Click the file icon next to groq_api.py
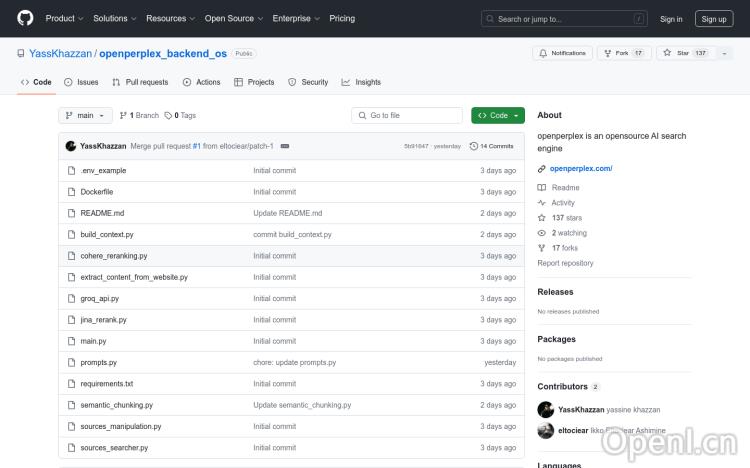This screenshot has width=750, height=468. tap(71, 299)
